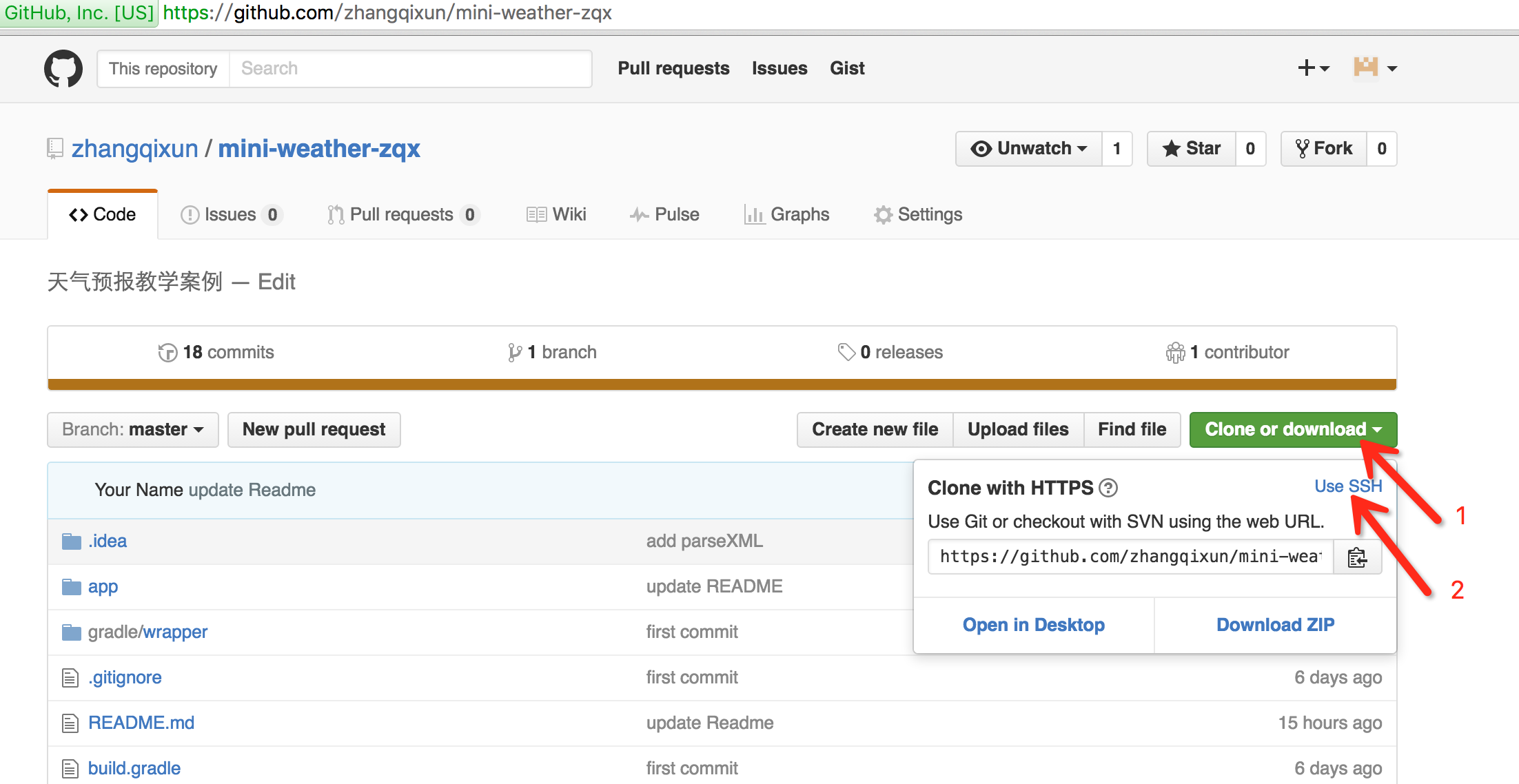
Task: Select the HTTPS clone URL field
Action: pos(1131,557)
